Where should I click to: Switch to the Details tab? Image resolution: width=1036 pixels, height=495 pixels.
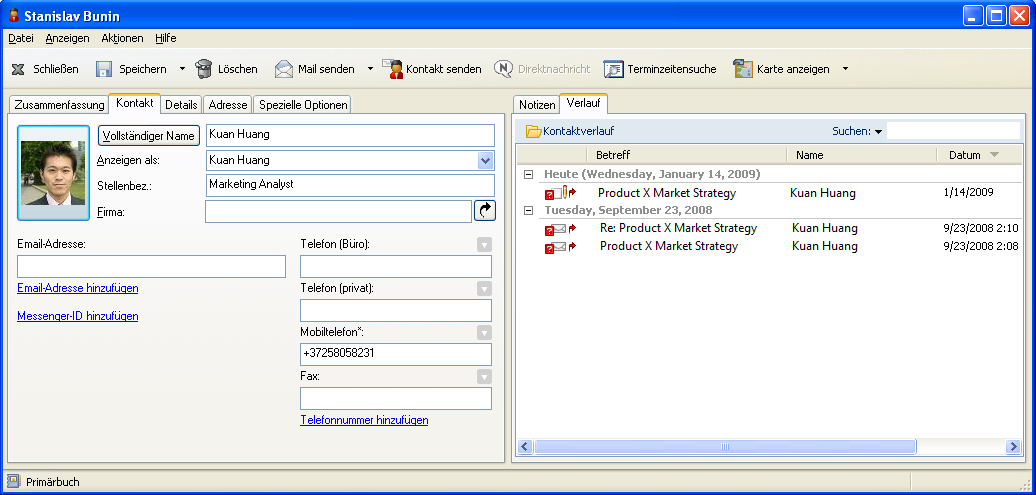tap(181, 104)
